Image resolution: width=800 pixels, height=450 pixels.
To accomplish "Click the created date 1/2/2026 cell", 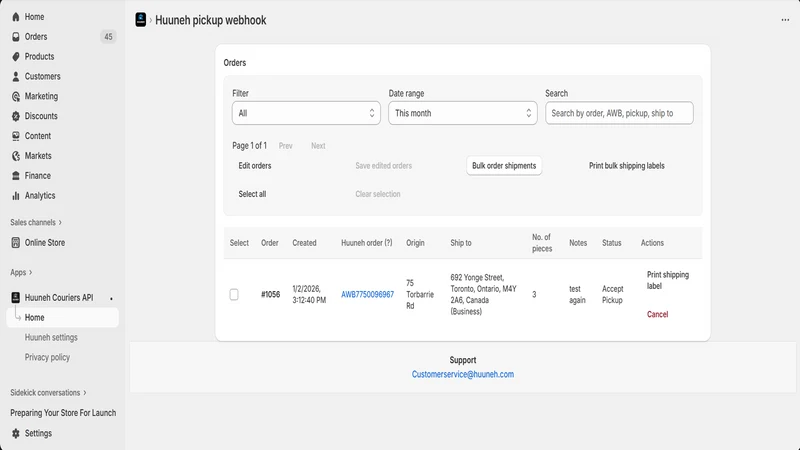I will click(x=309, y=294).
